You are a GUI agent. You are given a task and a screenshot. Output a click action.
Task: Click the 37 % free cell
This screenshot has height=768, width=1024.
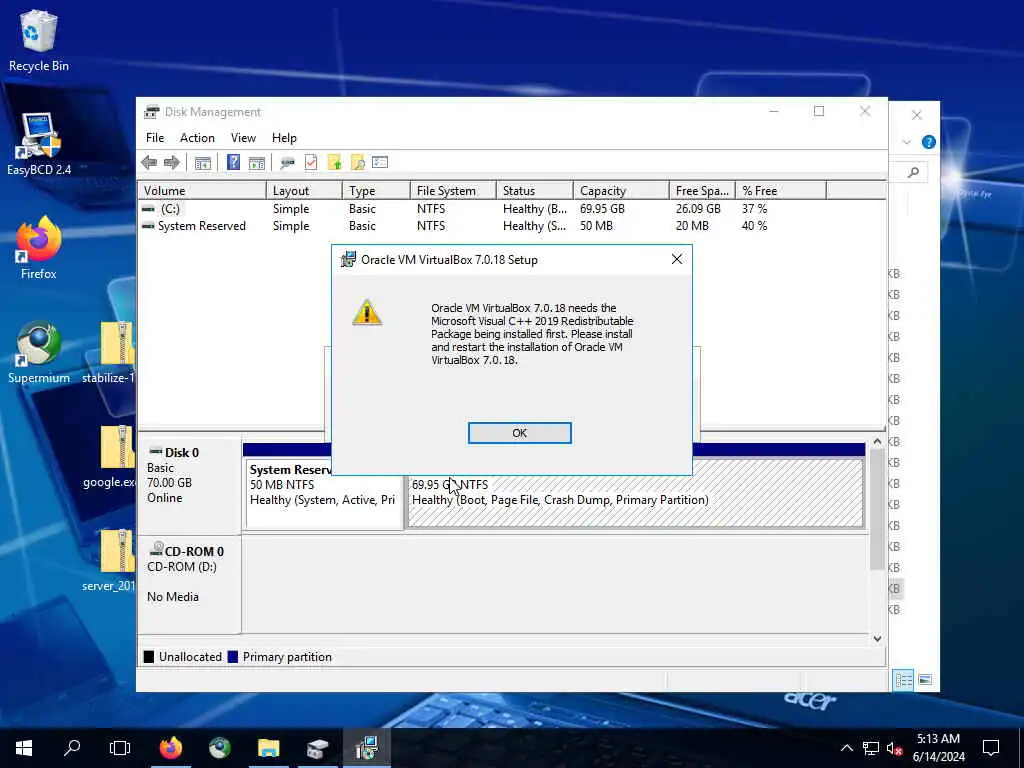(754, 209)
